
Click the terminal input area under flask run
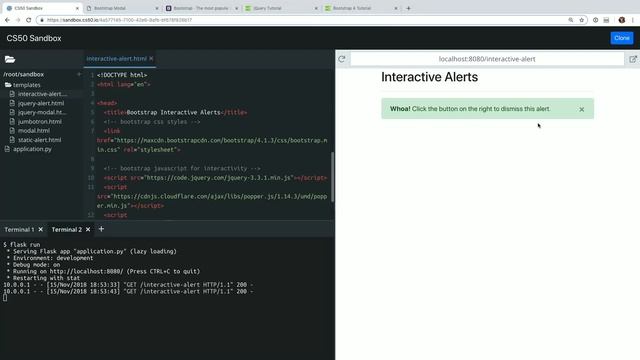coord(5,298)
